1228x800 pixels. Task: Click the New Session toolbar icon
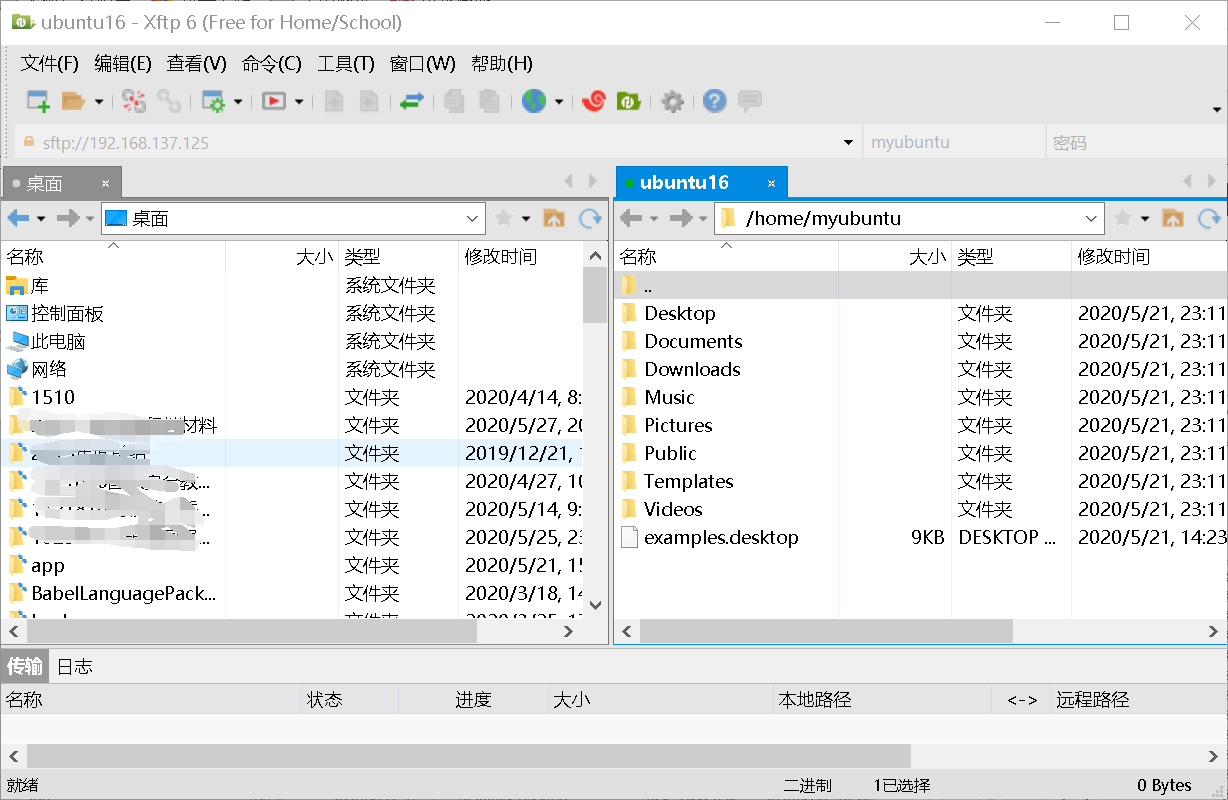click(x=38, y=101)
